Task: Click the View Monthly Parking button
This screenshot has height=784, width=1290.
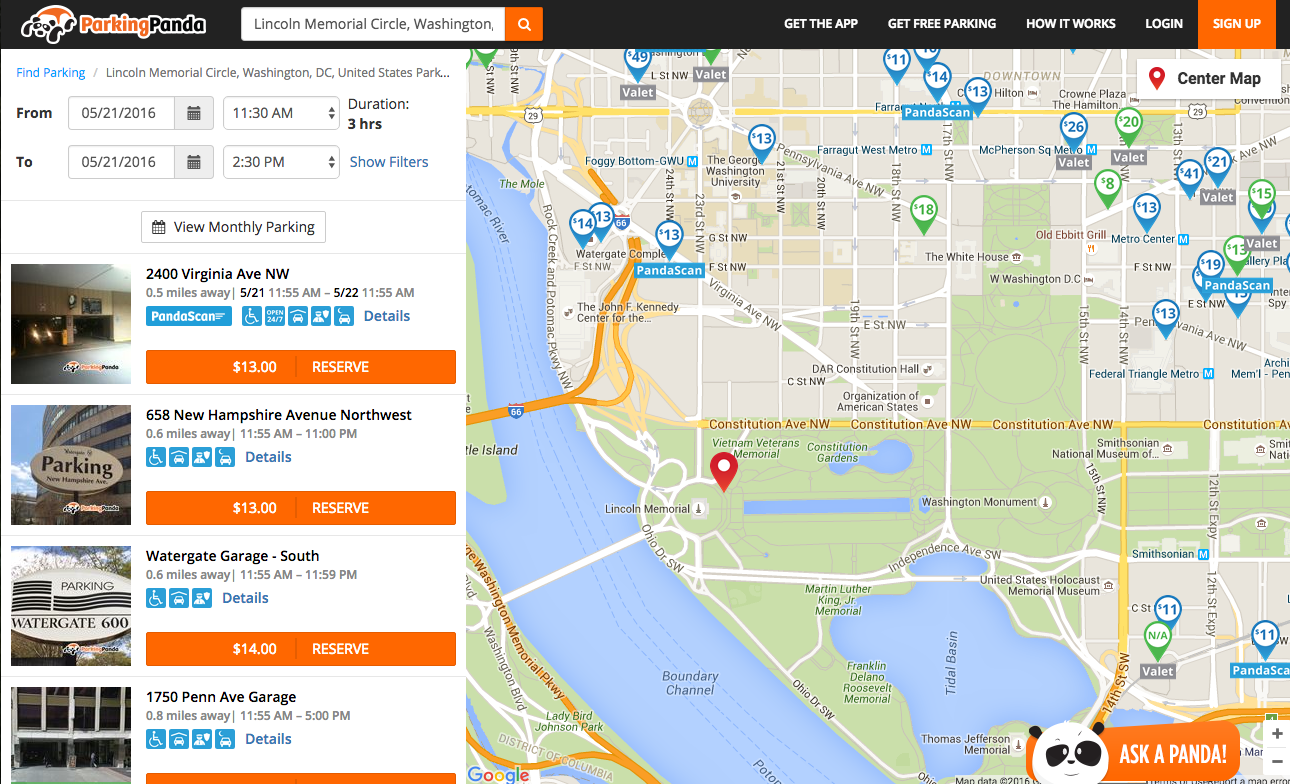Action: (233, 227)
